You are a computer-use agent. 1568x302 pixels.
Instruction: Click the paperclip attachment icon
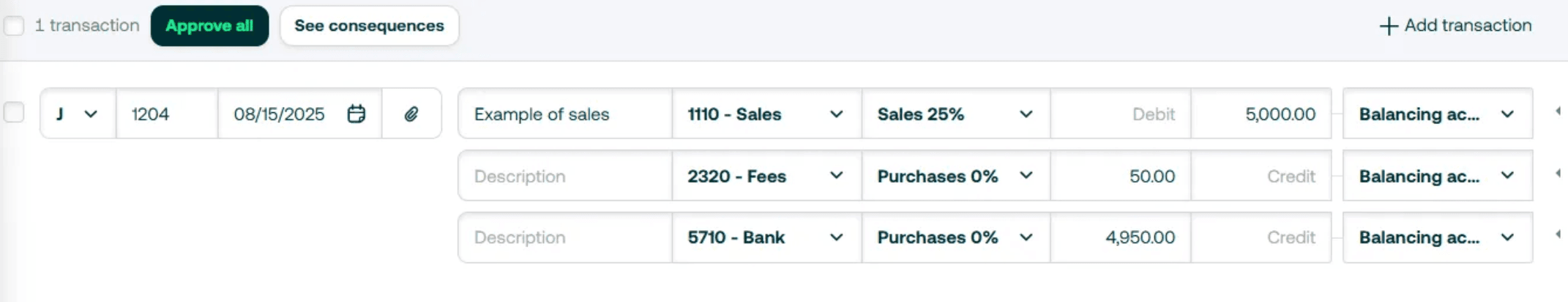[411, 114]
